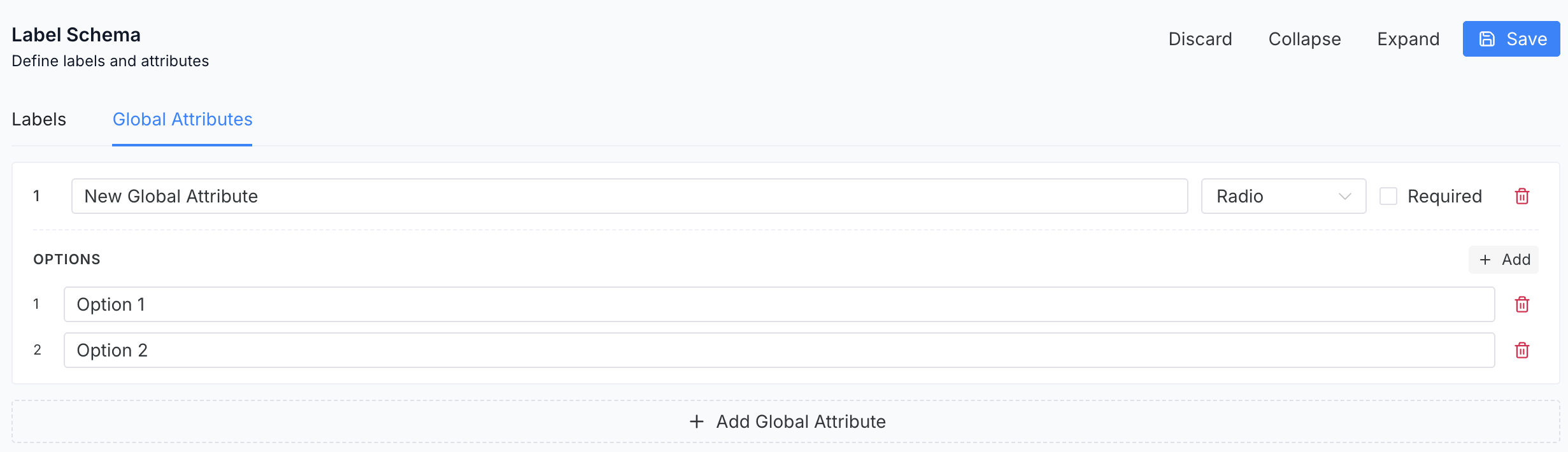Click the blue Save button

[1511, 38]
